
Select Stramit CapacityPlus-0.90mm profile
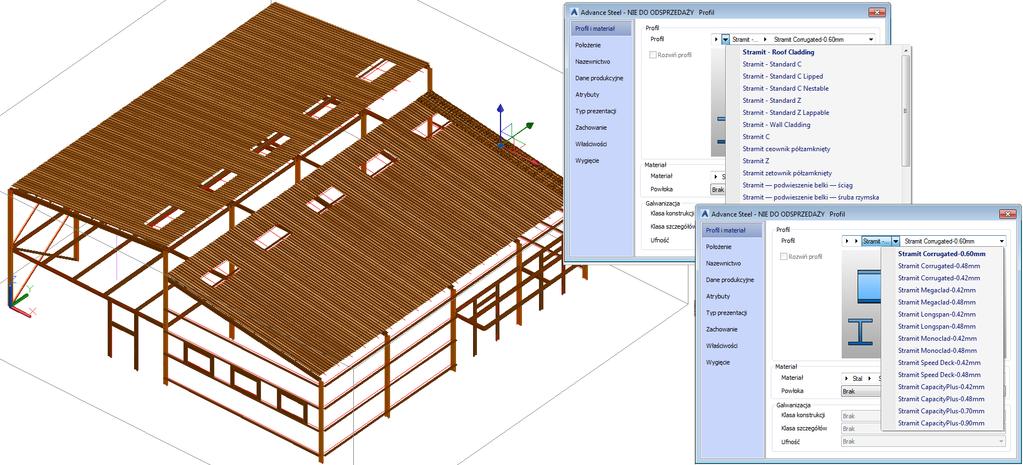(x=941, y=423)
